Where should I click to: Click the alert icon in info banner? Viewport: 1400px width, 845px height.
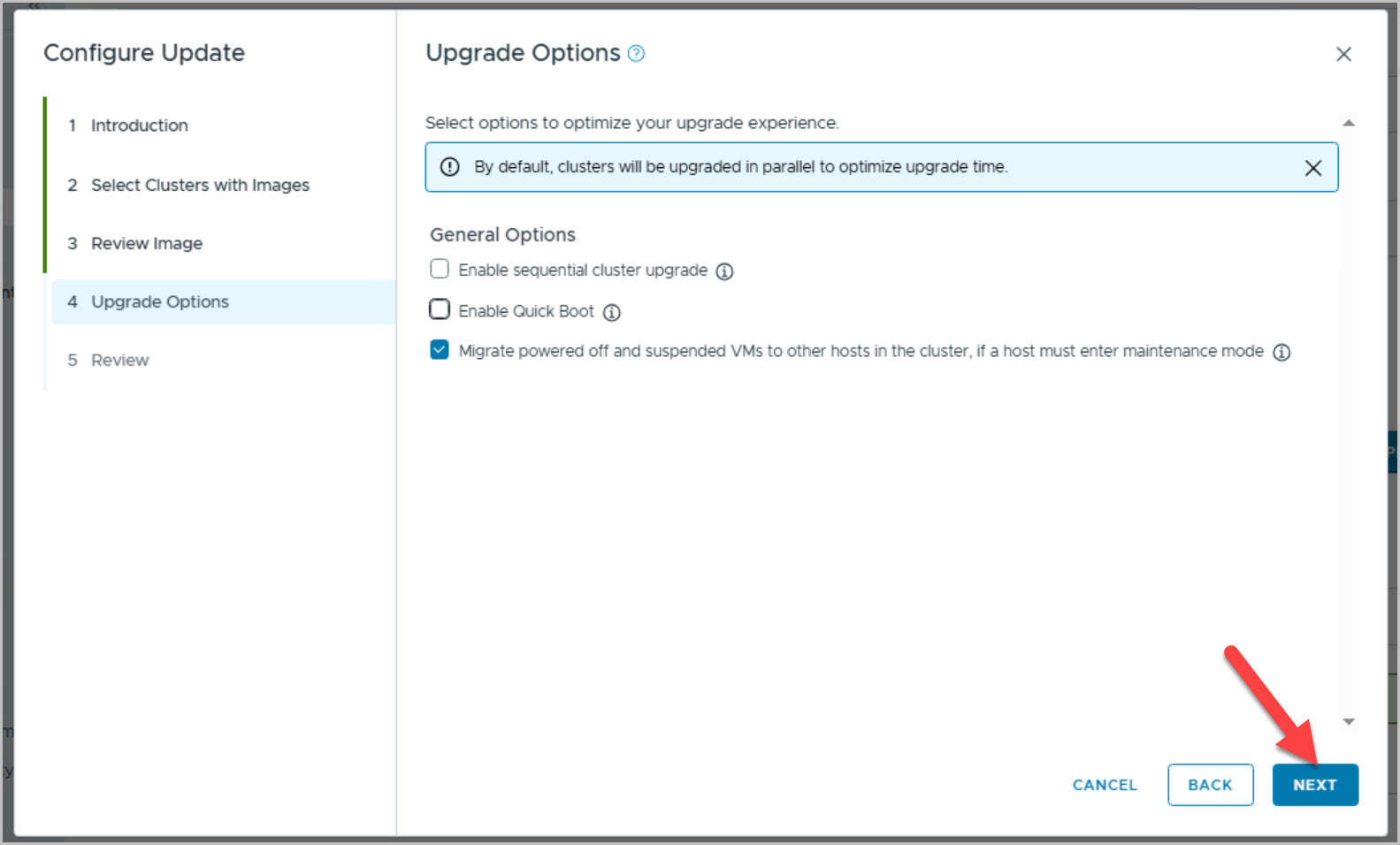click(450, 167)
